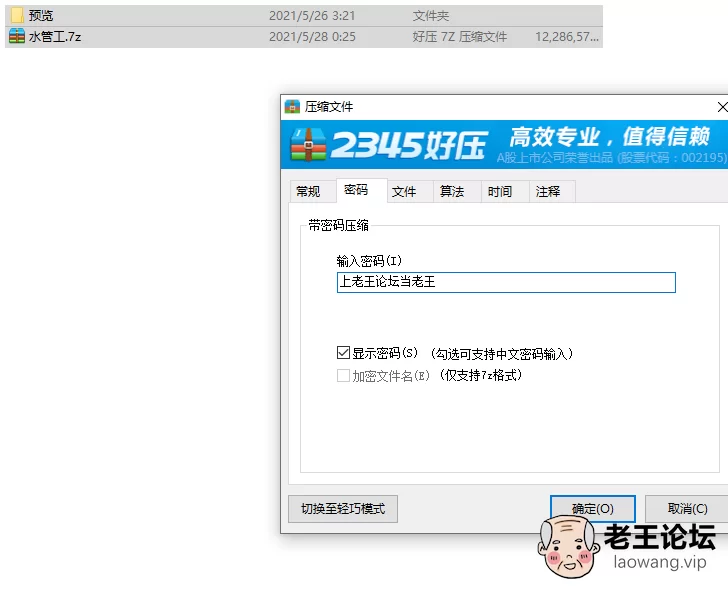
Task: Open the 算法 tab
Action: click(452, 192)
